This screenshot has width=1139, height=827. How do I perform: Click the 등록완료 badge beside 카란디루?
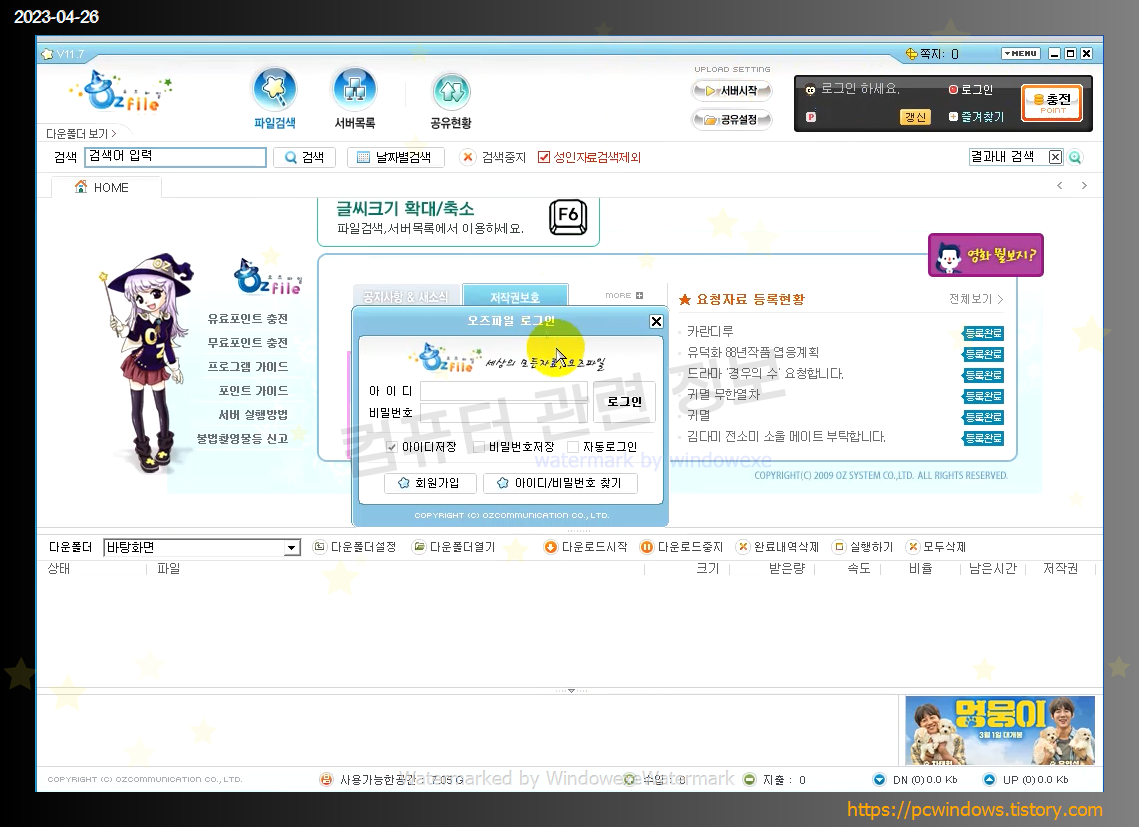point(984,333)
